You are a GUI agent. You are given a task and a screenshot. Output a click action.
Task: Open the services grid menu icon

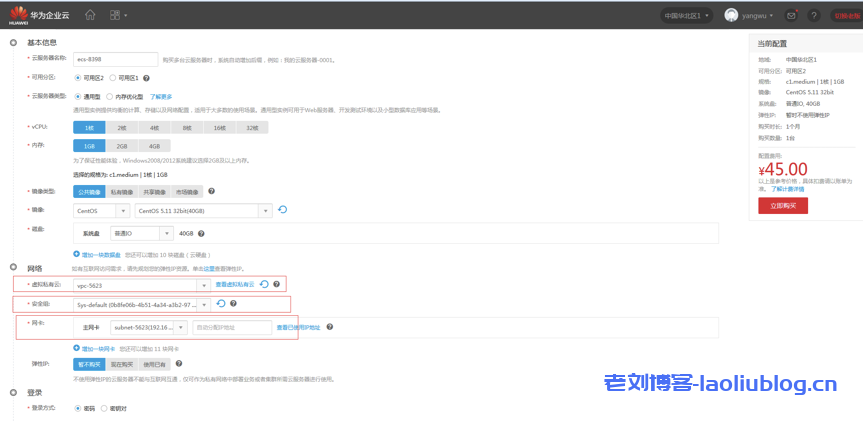(117, 16)
